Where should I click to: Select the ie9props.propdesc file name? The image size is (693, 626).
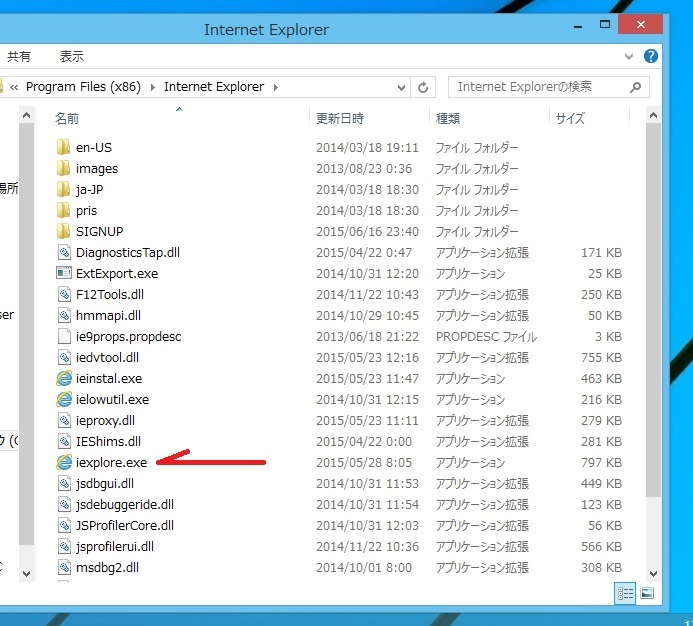coord(129,336)
